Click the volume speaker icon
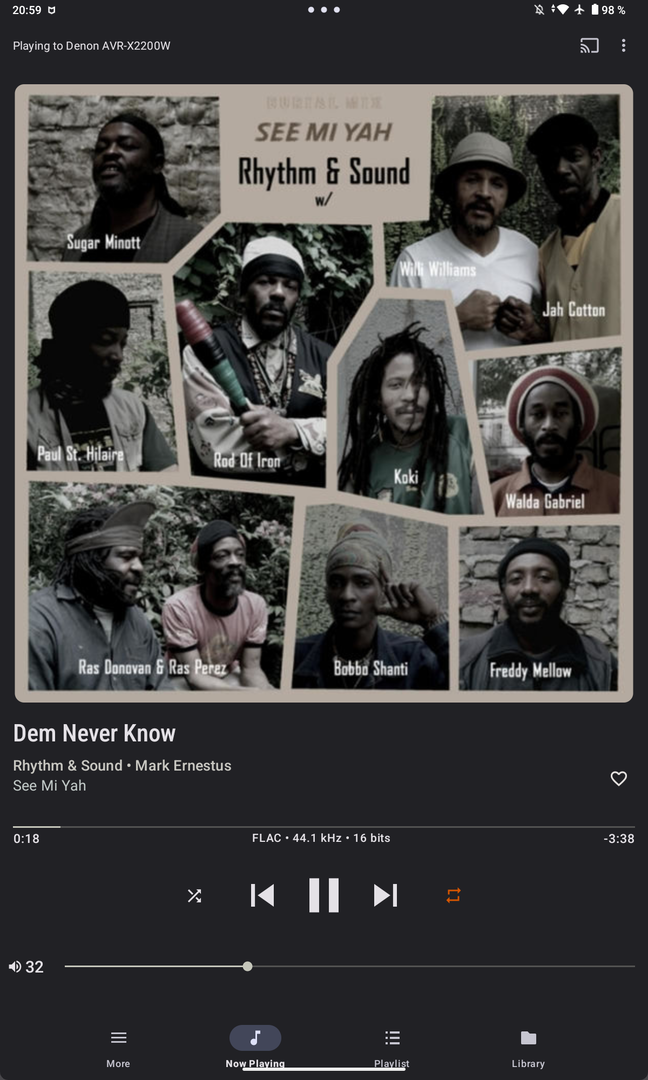648x1080 pixels. [x=14, y=967]
